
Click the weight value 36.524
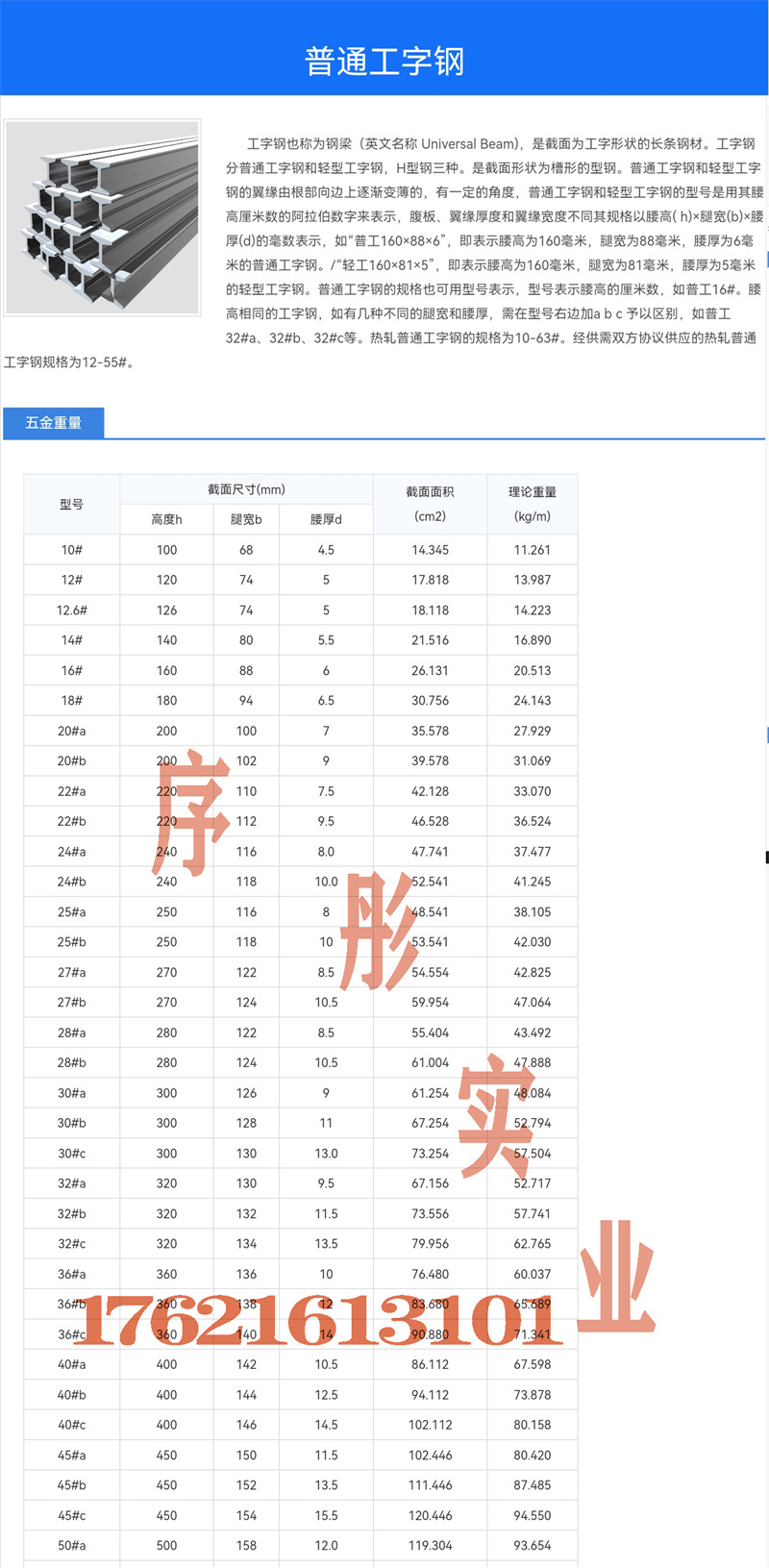point(533,821)
